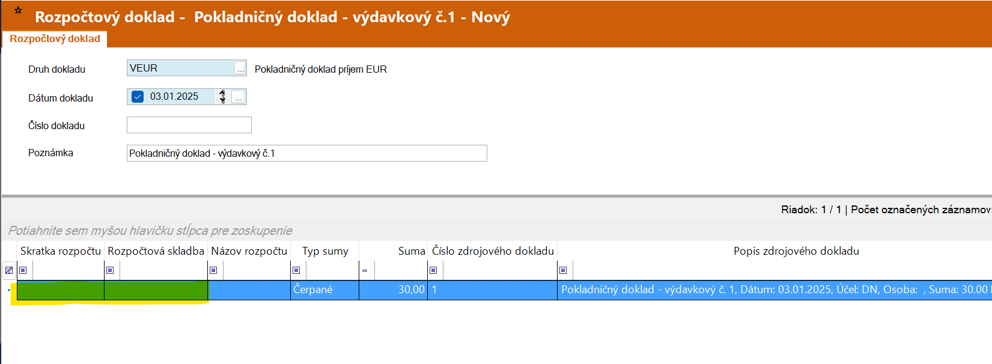The image size is (992, 364).
Task: Click the Poznámka text field
Action: (x=307, y=153)
